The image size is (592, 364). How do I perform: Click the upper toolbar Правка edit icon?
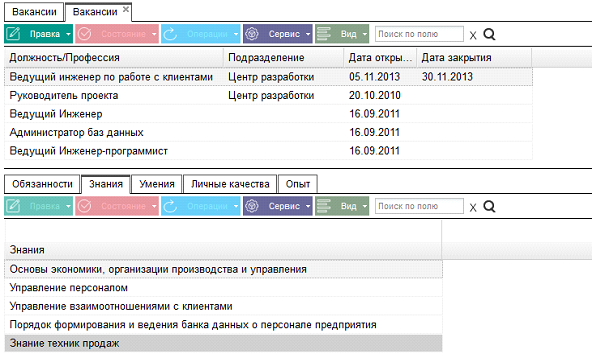(x=13, y=34)
